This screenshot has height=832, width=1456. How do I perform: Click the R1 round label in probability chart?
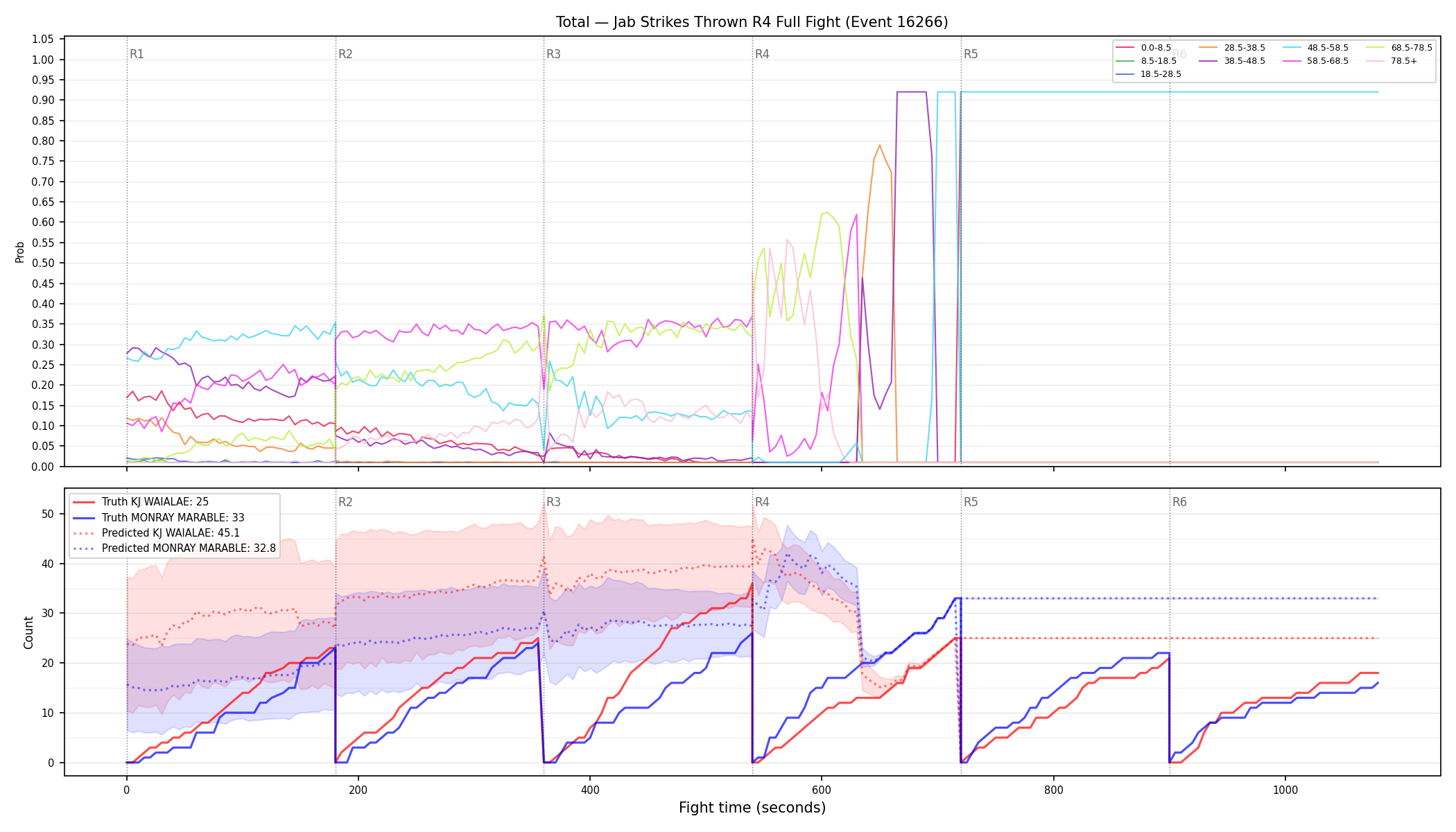137,54
